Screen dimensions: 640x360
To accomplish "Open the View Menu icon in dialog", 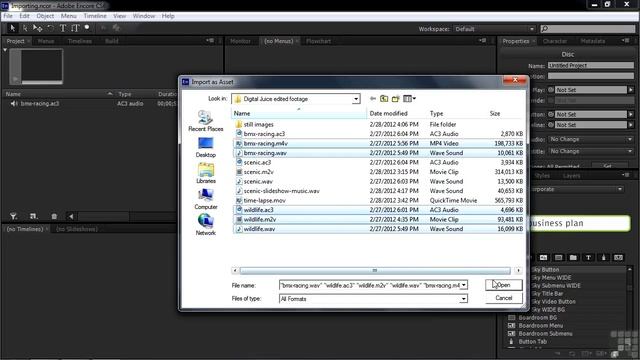I will point(409,99).
